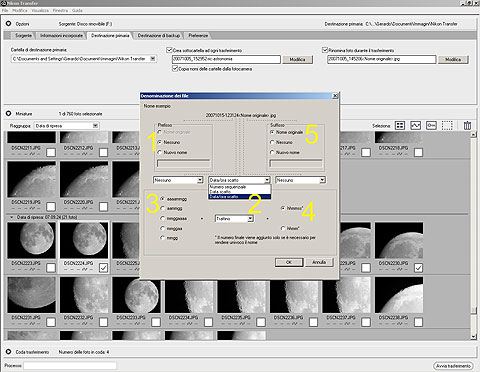
Task: Select Nuovo nome radio under Prefisso
Action: point(160,152)
